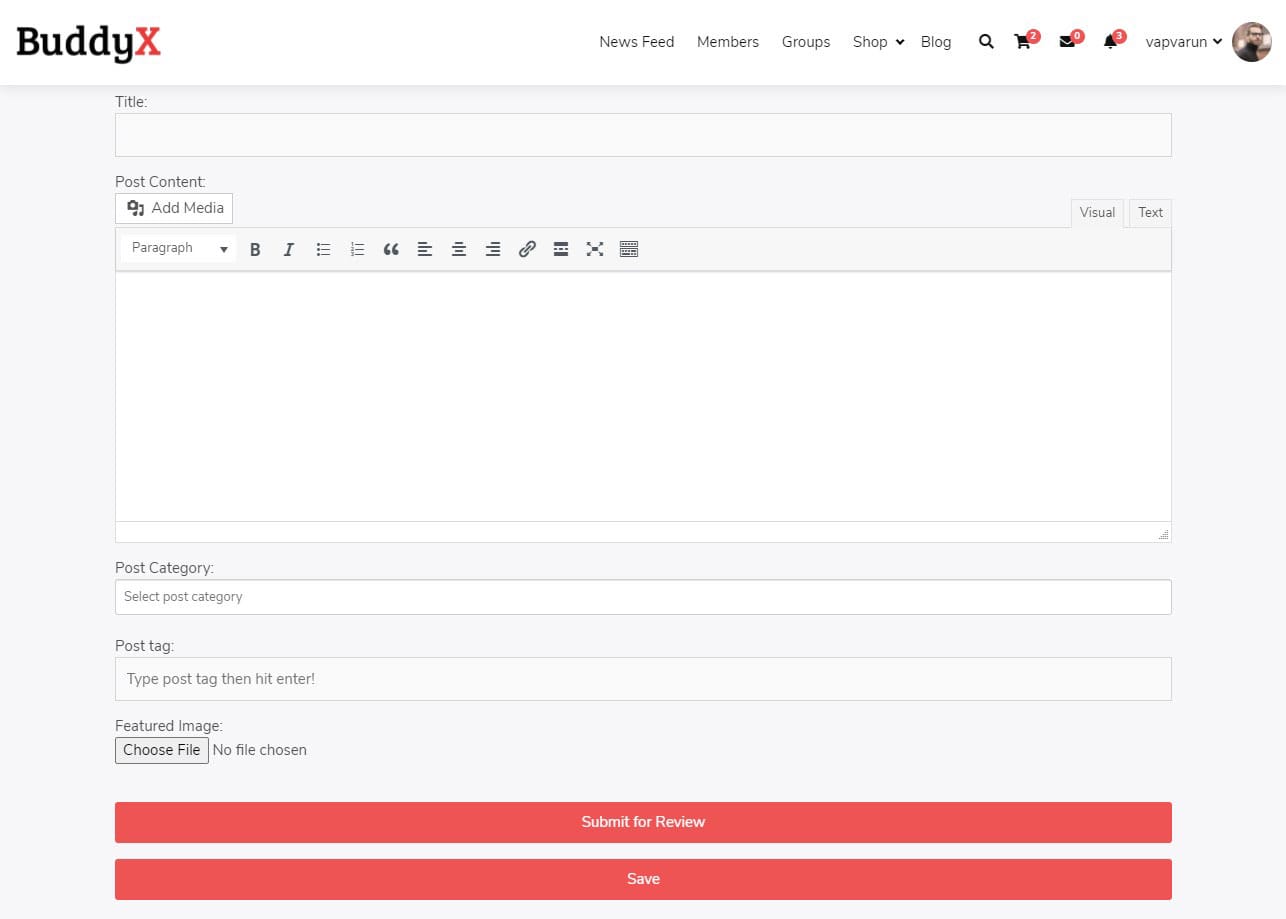Image resolution: width=1286 pixels, height=919 pixels.
Task: Click the Choose File button
Action: coord(162,750)
